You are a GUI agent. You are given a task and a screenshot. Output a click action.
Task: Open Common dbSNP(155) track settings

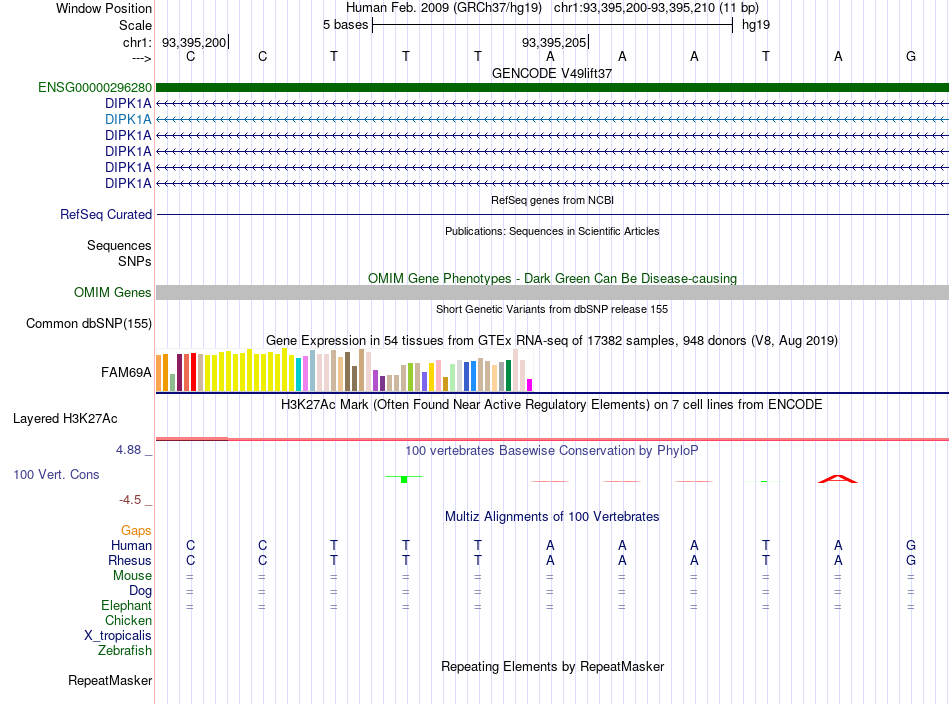coord(88,324)
